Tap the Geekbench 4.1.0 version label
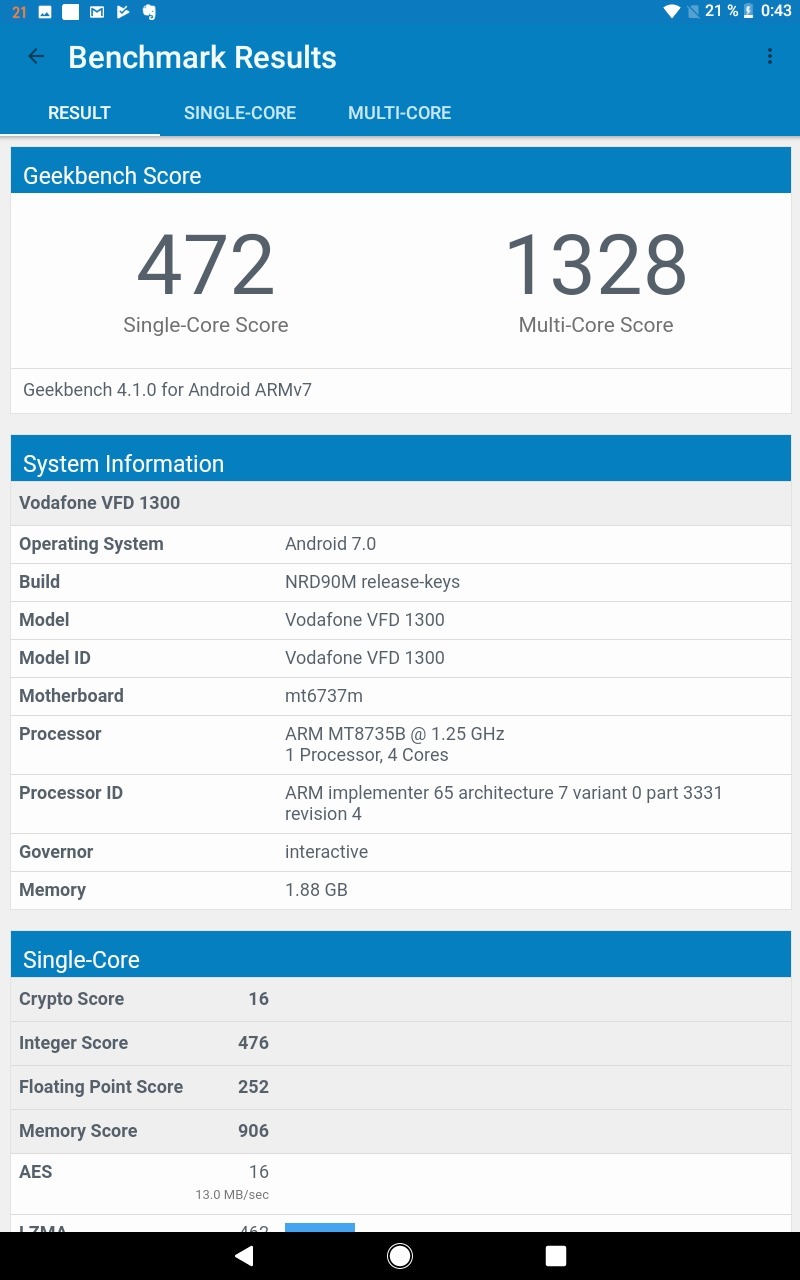 click(167, 390)
